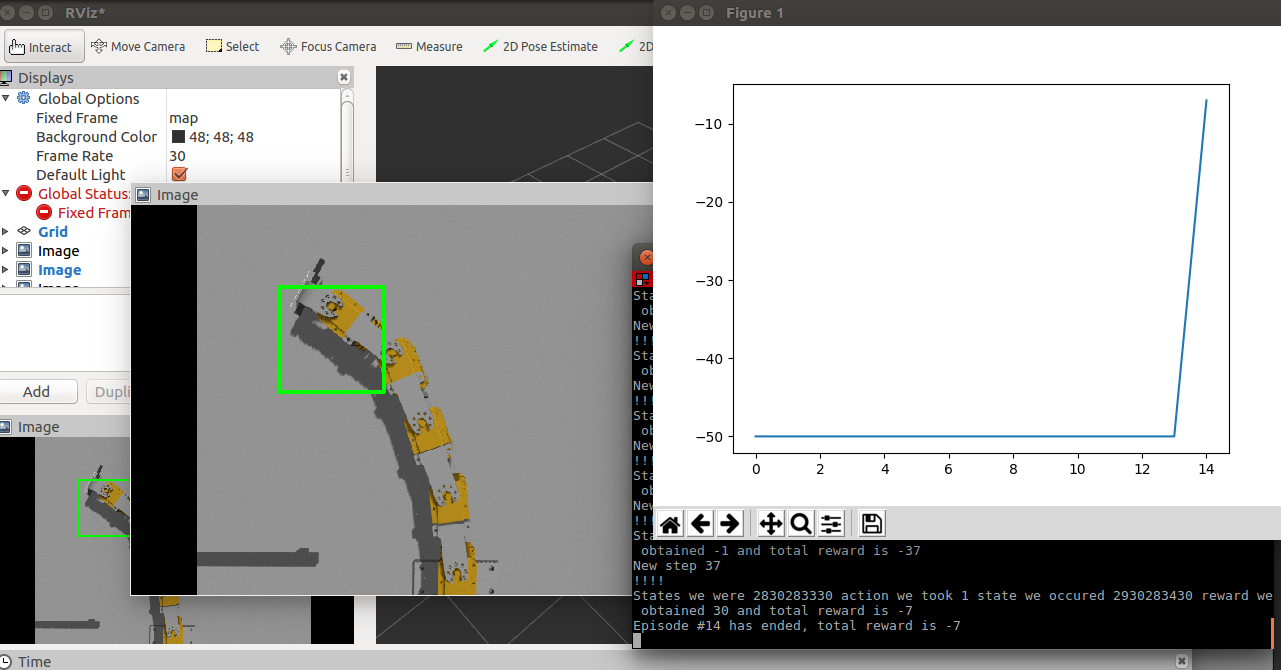Save the figure with the disk icon
This screenshot has width=1281, height=670.
click(x=871, y=523)
